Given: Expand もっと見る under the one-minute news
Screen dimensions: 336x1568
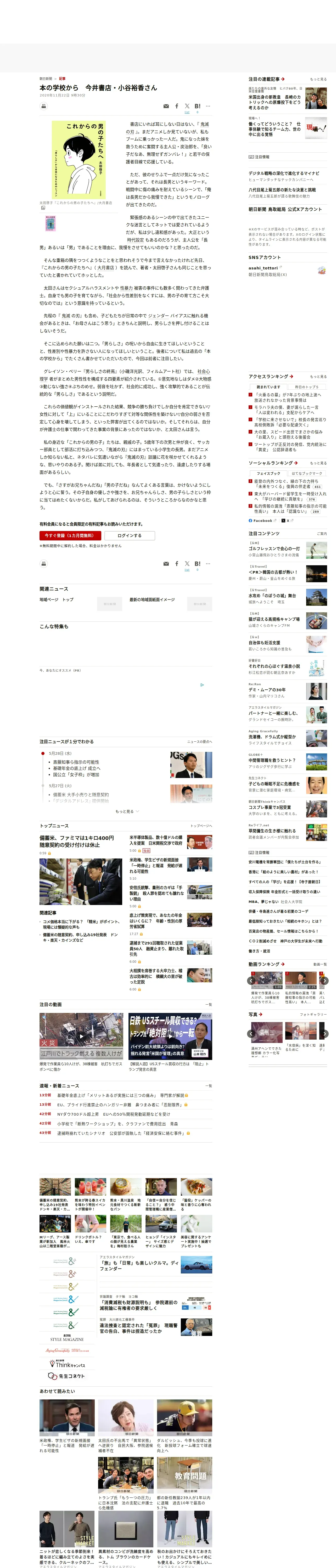Looking at the screenshot, I should pyautogui.click(x=127, y=811).
